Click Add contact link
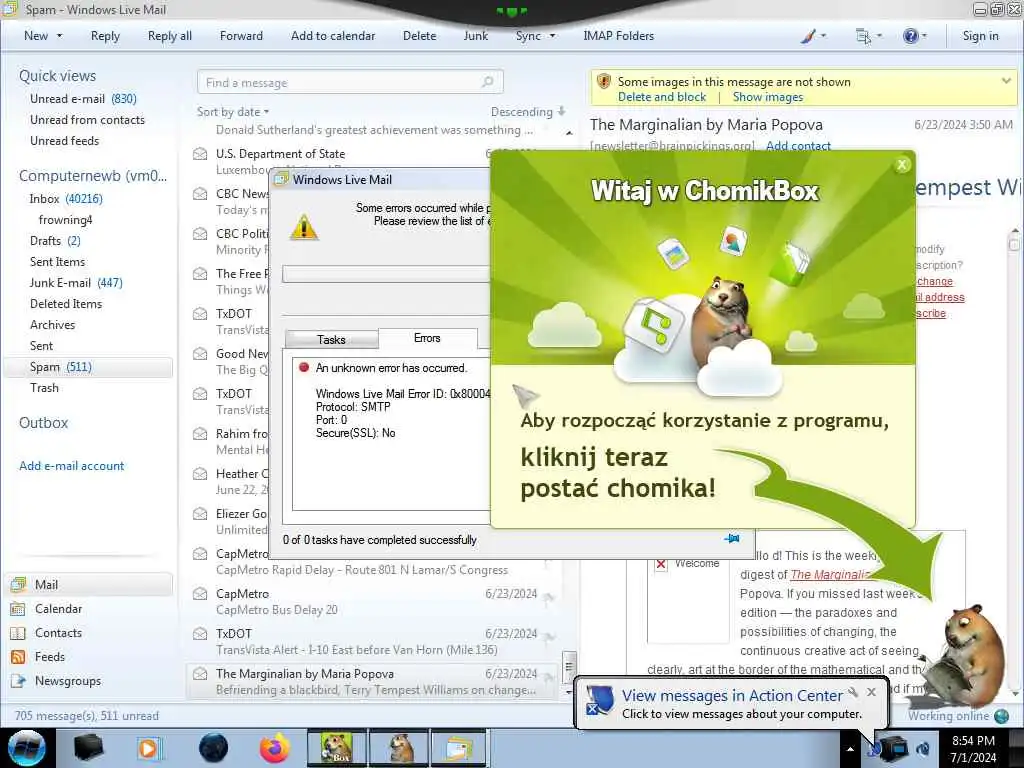 pos(798,145)
